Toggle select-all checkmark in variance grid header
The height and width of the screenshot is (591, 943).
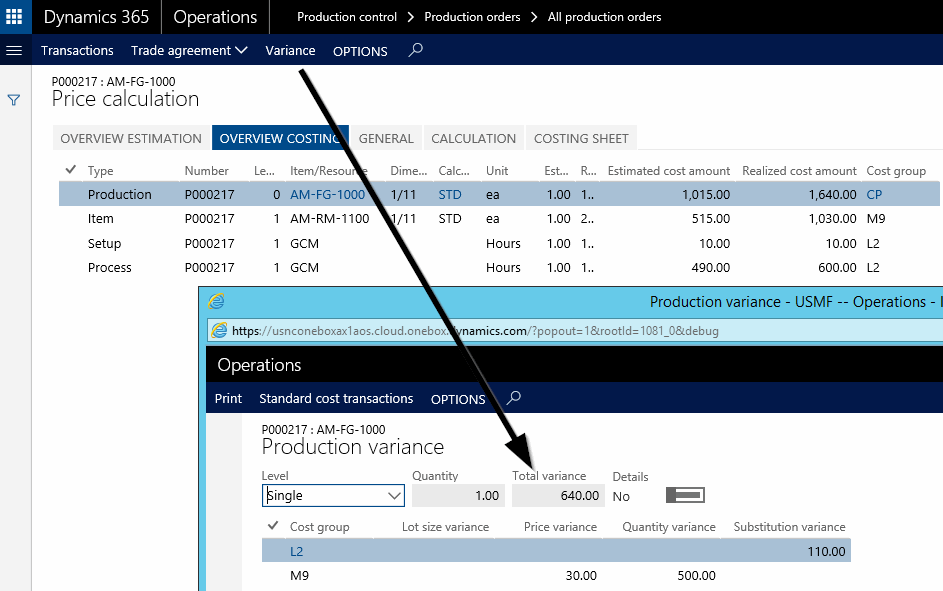coord(272,526)
